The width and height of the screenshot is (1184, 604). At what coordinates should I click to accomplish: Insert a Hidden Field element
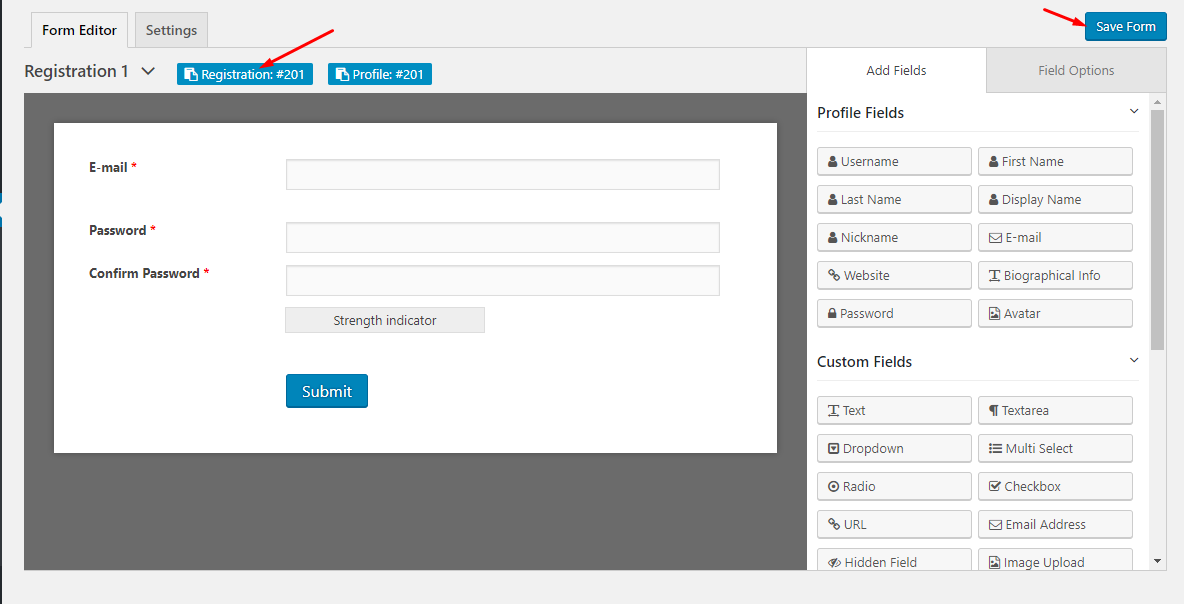pos(894,561)
